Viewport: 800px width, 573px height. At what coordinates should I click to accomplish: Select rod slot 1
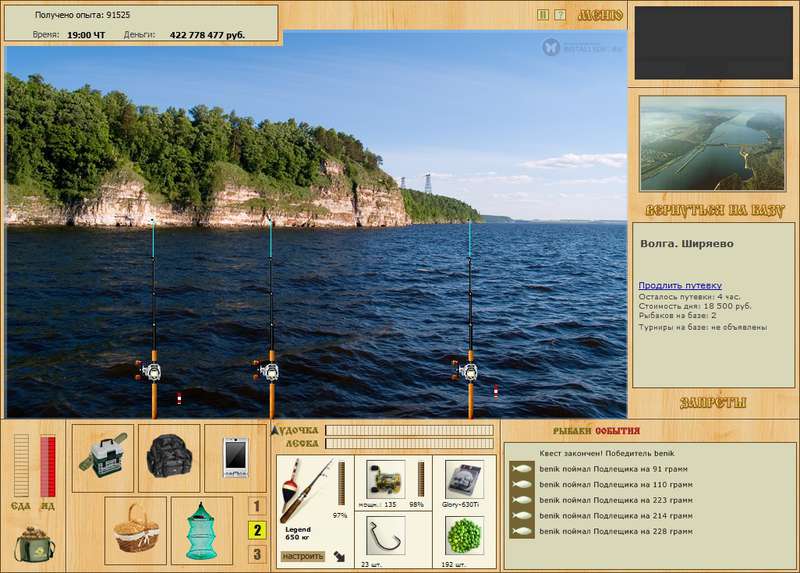pyautogui.click(x=257, y=506)
